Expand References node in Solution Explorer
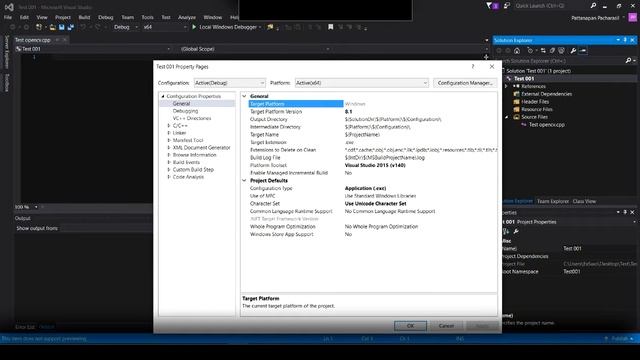 tap(506, 87)
